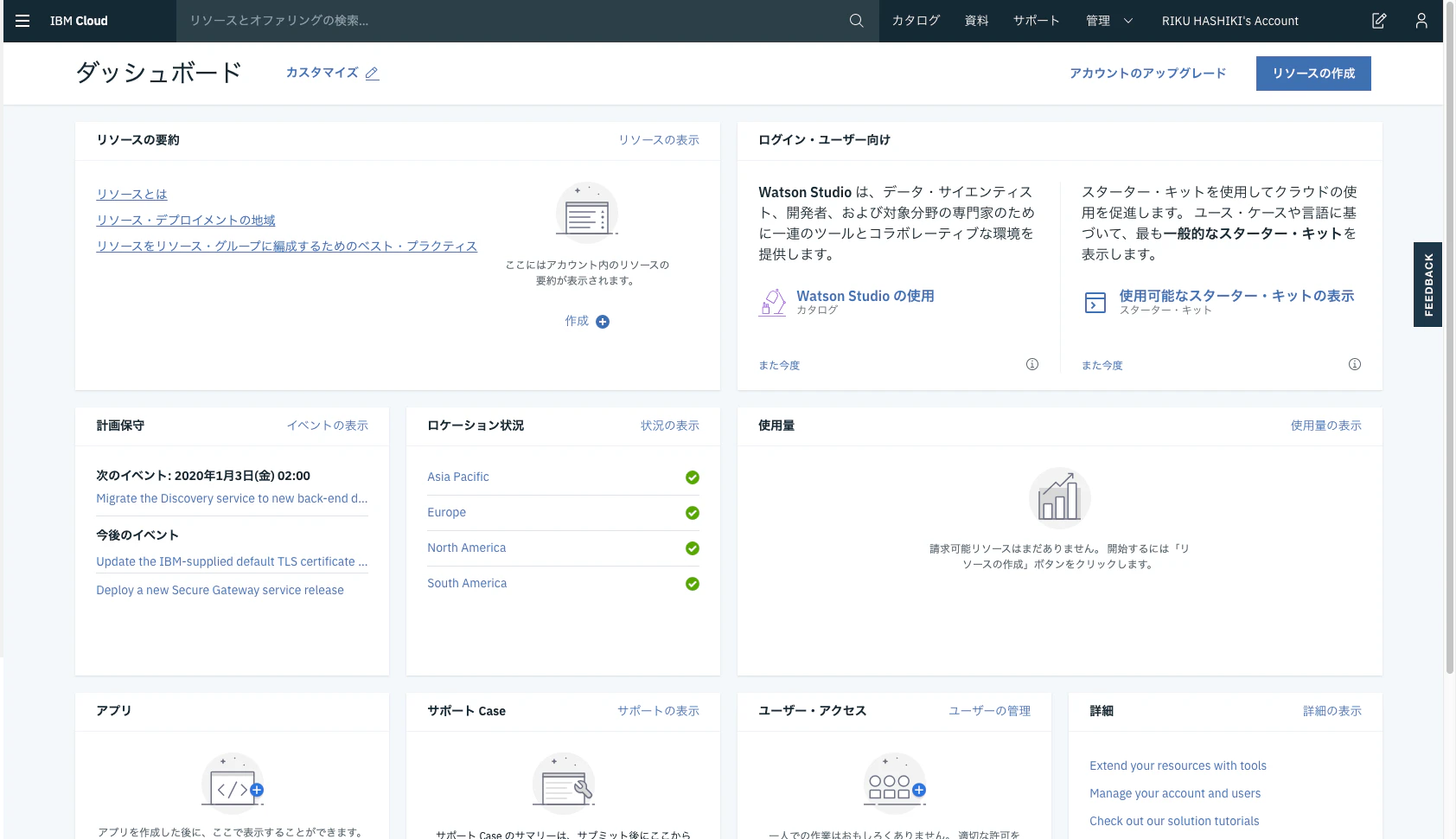Click the リソースの表示 link
Screen dimensions: 1456x839
[659, 140]
